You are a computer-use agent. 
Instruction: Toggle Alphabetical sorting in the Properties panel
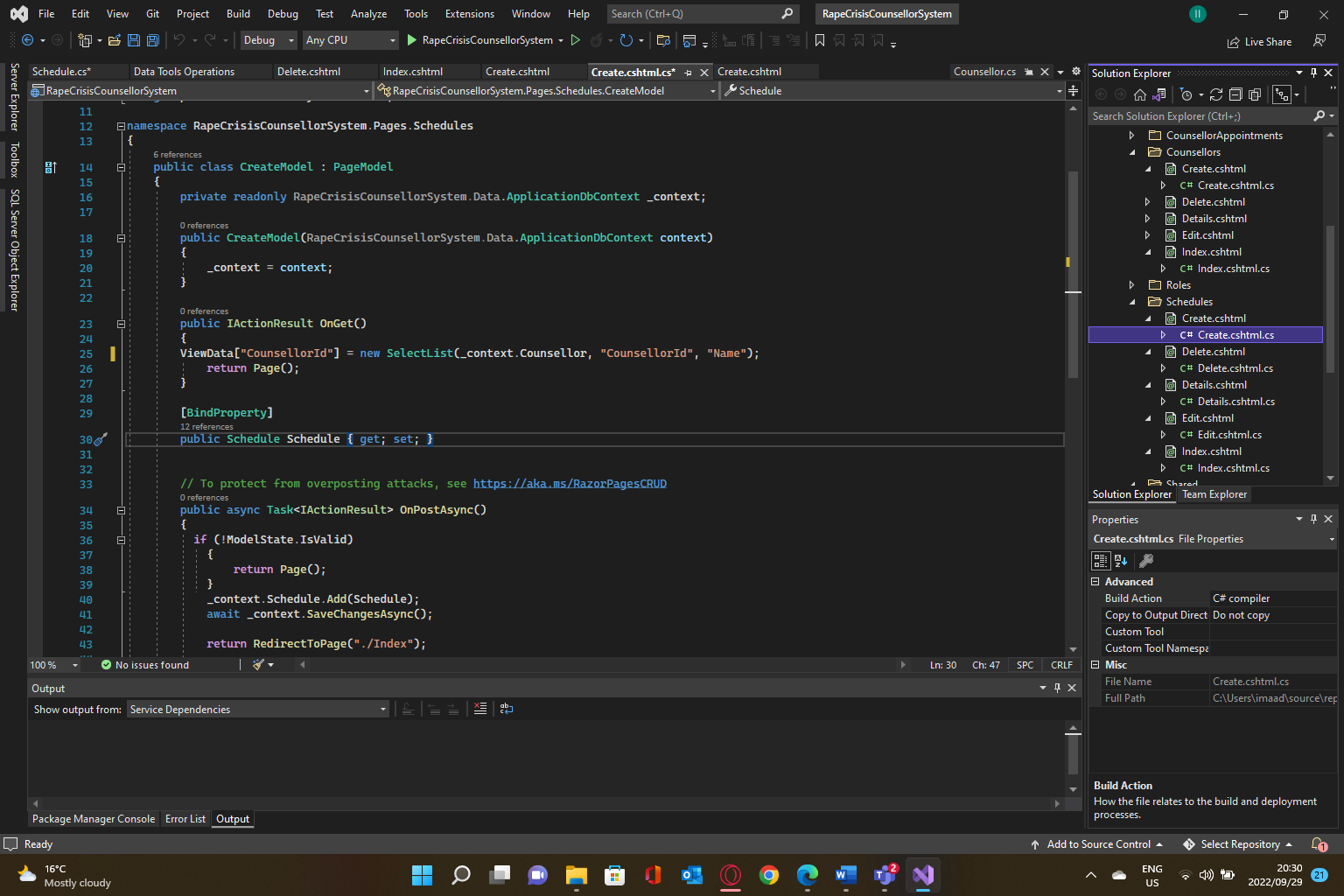click(1121, 561)
